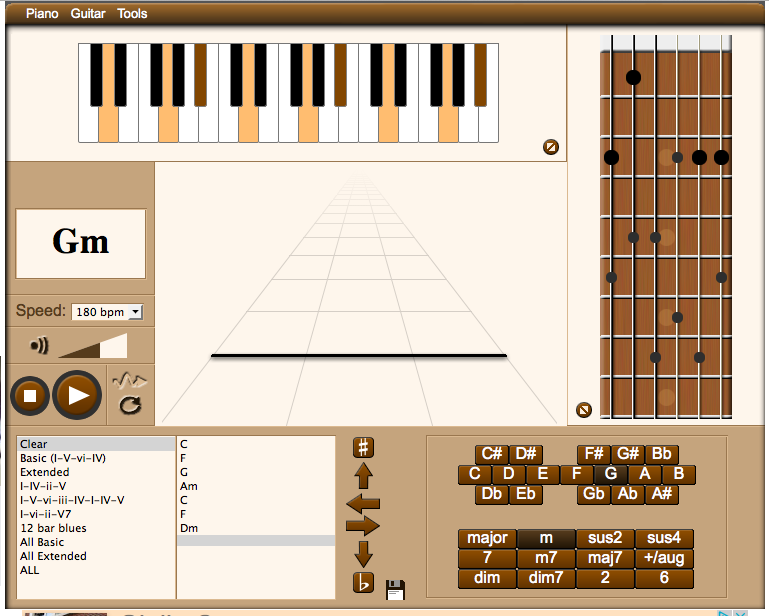Toggle the 'm' minor chord type
The height and width of the screenshot is (616, 769).
click(546, 538)
